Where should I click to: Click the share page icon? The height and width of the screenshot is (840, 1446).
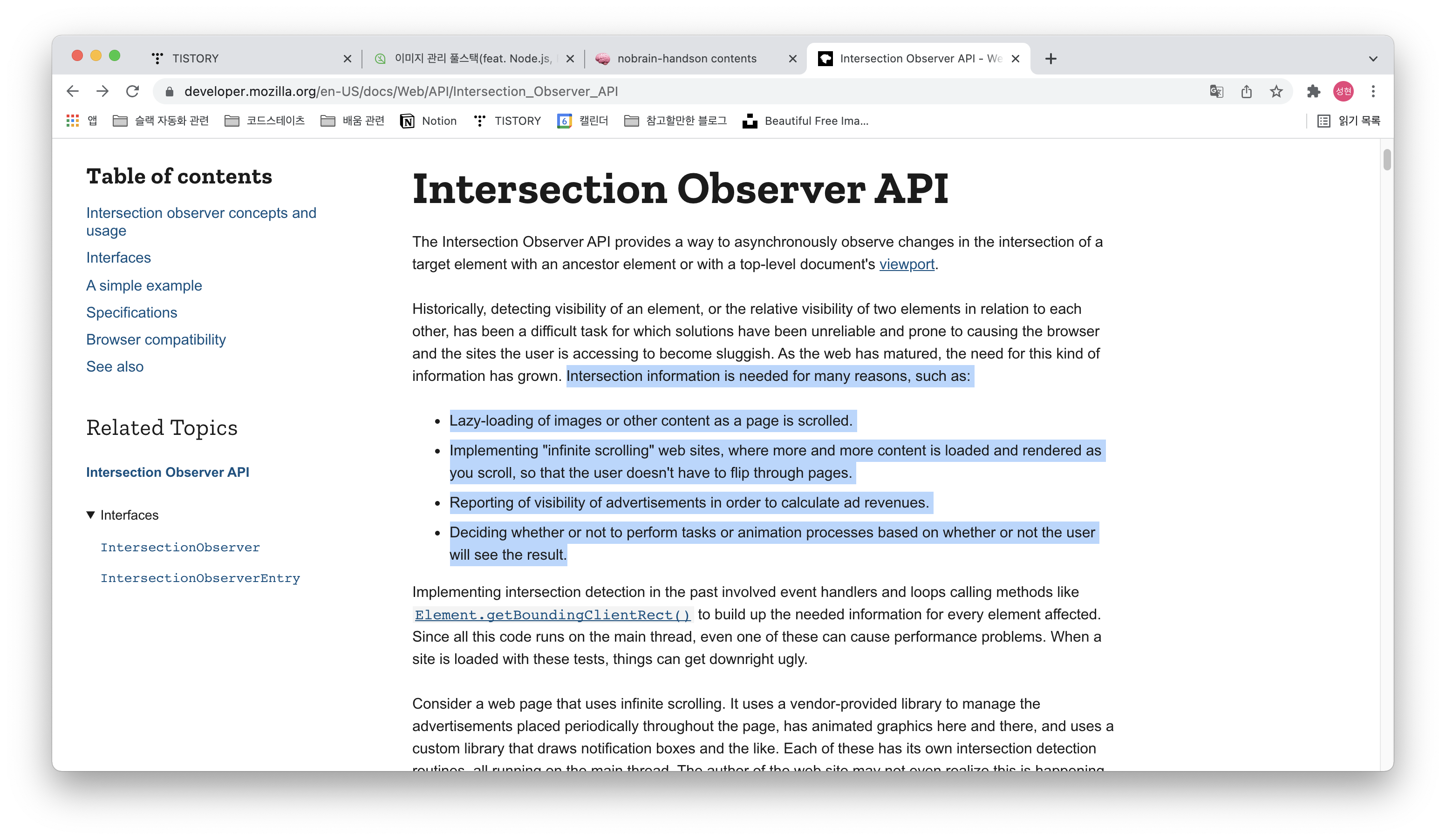click(x=1246, y=91)
